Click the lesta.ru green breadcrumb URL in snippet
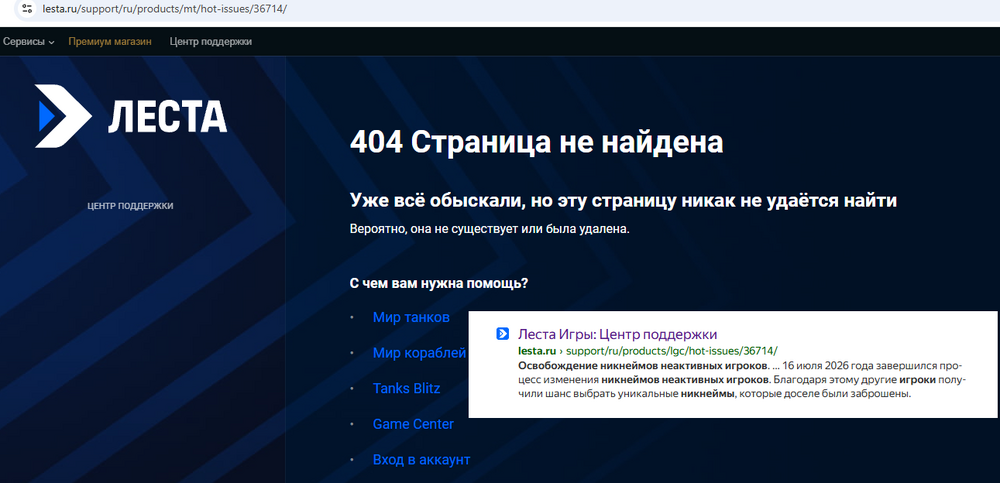 click(x=649, y=351)
